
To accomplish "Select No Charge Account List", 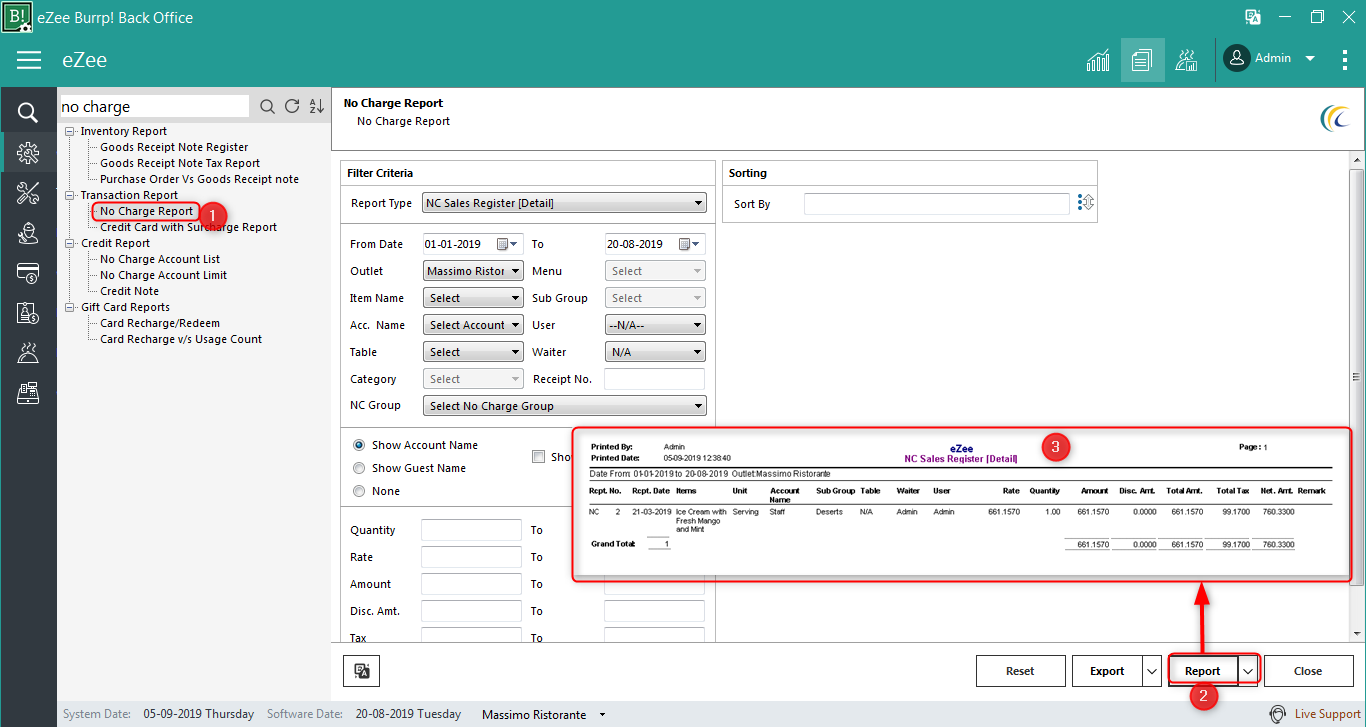I will click(160, 259).
